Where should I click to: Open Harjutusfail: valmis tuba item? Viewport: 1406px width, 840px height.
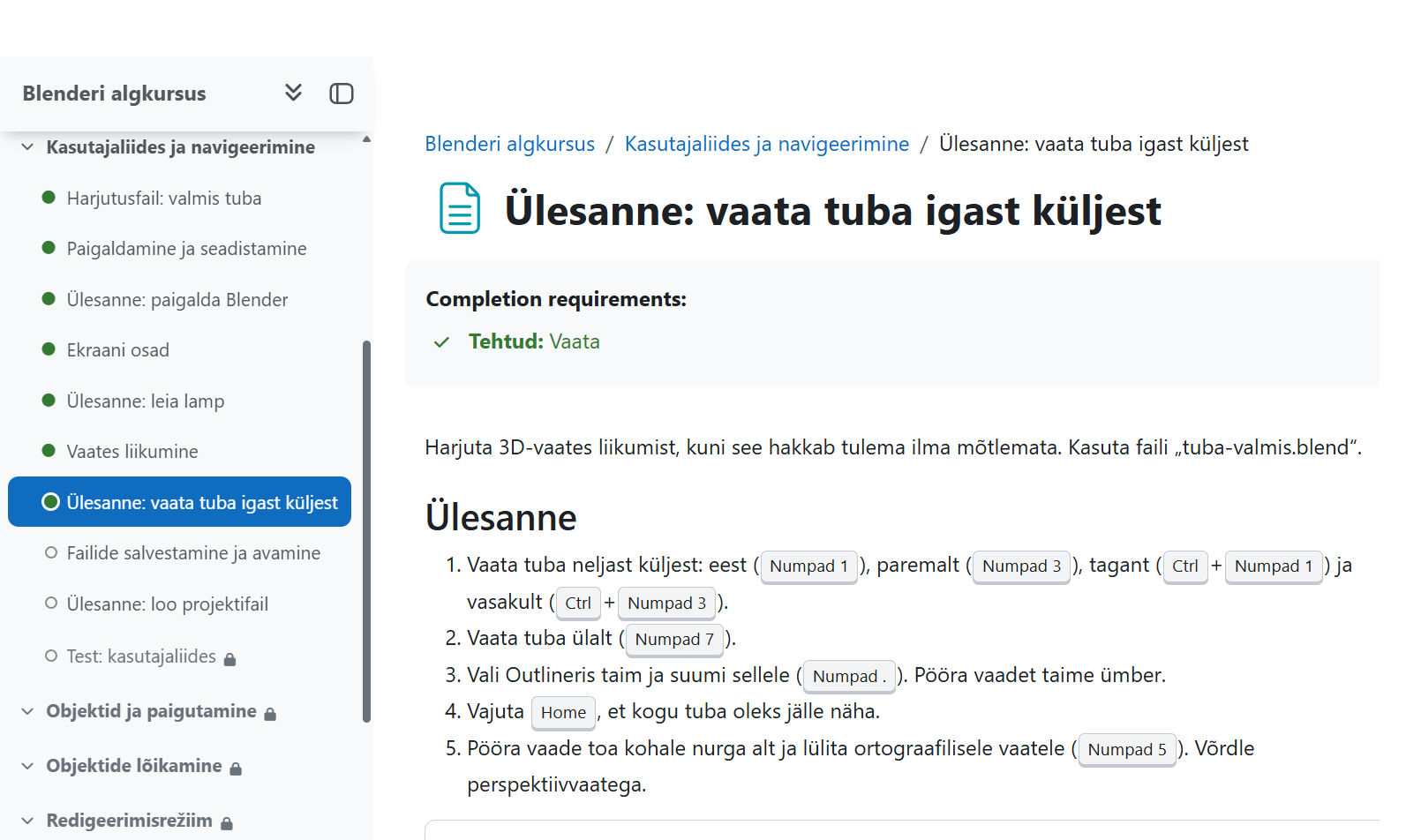pyautogui.click(x=164, y=199)
